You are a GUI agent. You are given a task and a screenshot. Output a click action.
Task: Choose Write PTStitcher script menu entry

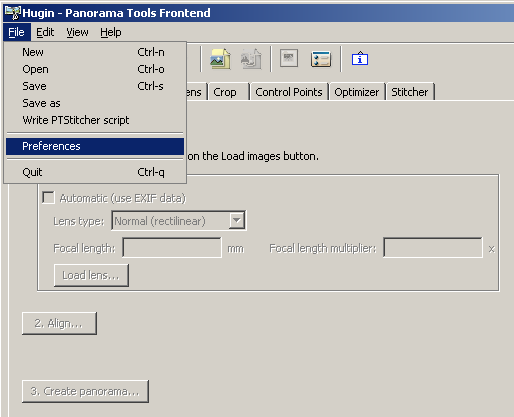click(95, 120)
